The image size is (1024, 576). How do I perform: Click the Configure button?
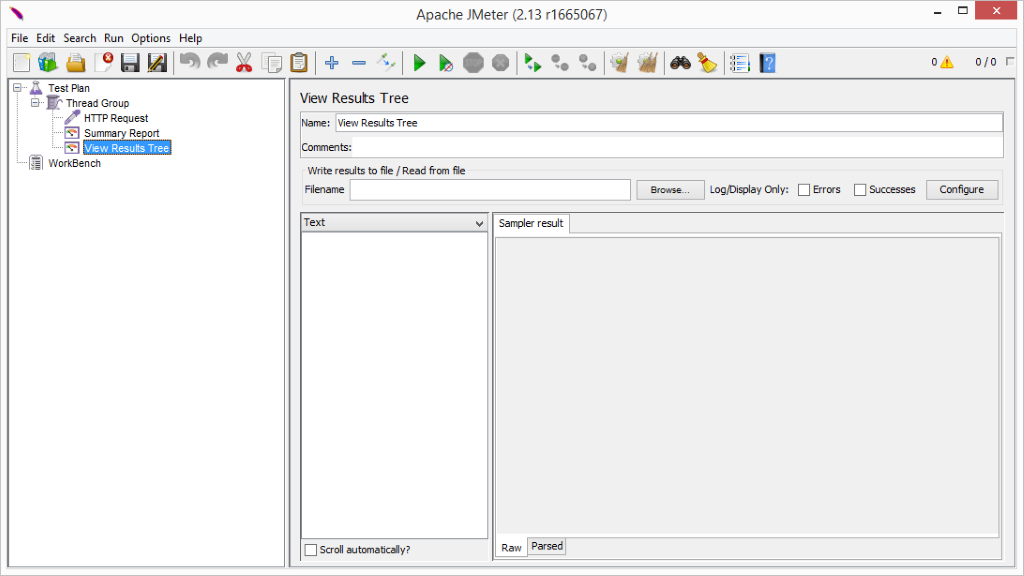pos(961,189)
